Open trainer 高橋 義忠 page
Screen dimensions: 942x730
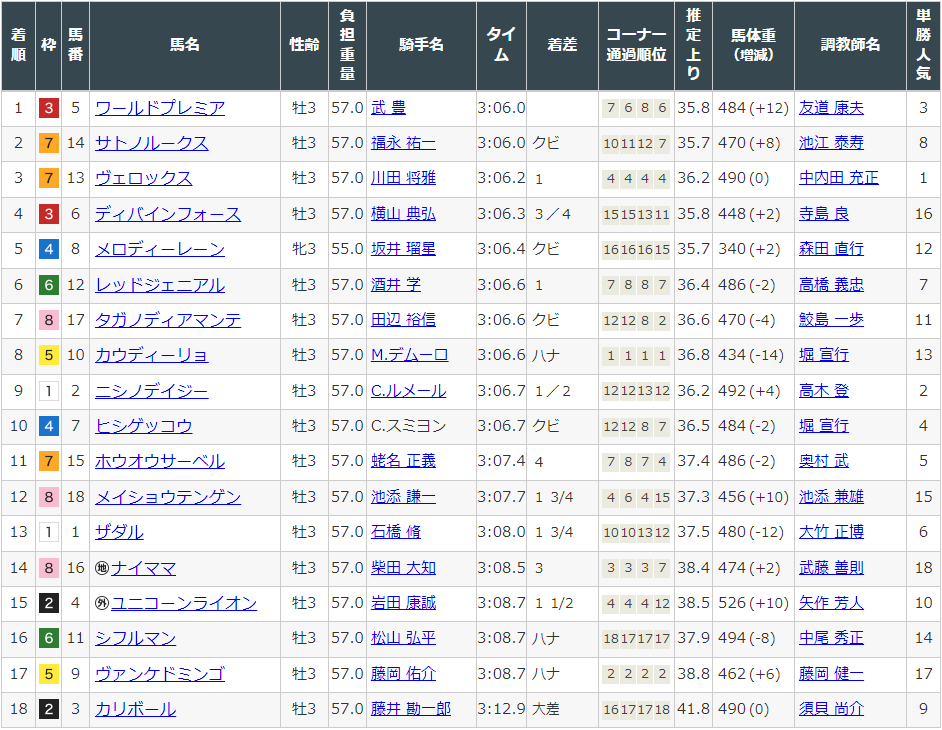click(831, 285)
